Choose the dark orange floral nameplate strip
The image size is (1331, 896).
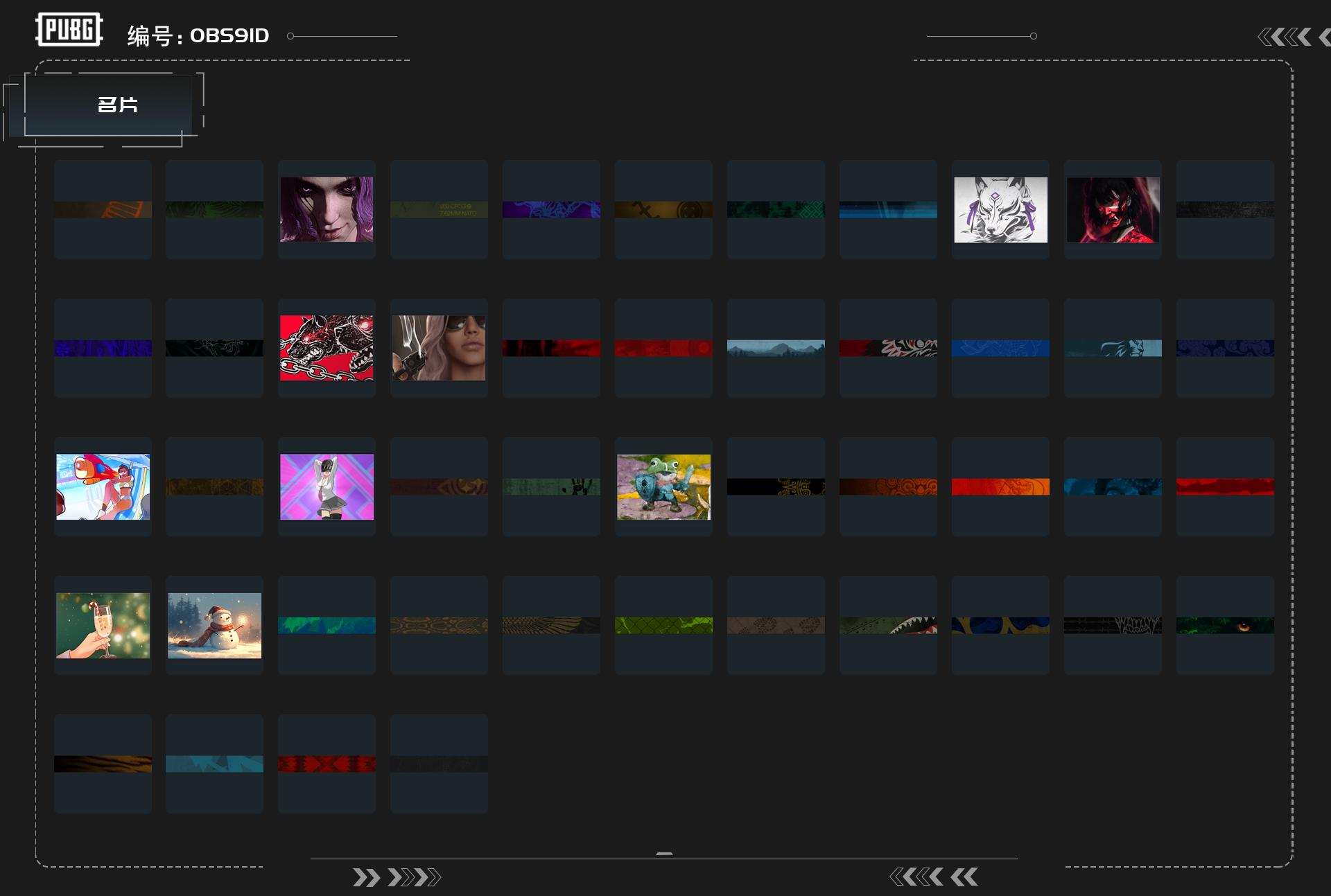click(888, 486)
